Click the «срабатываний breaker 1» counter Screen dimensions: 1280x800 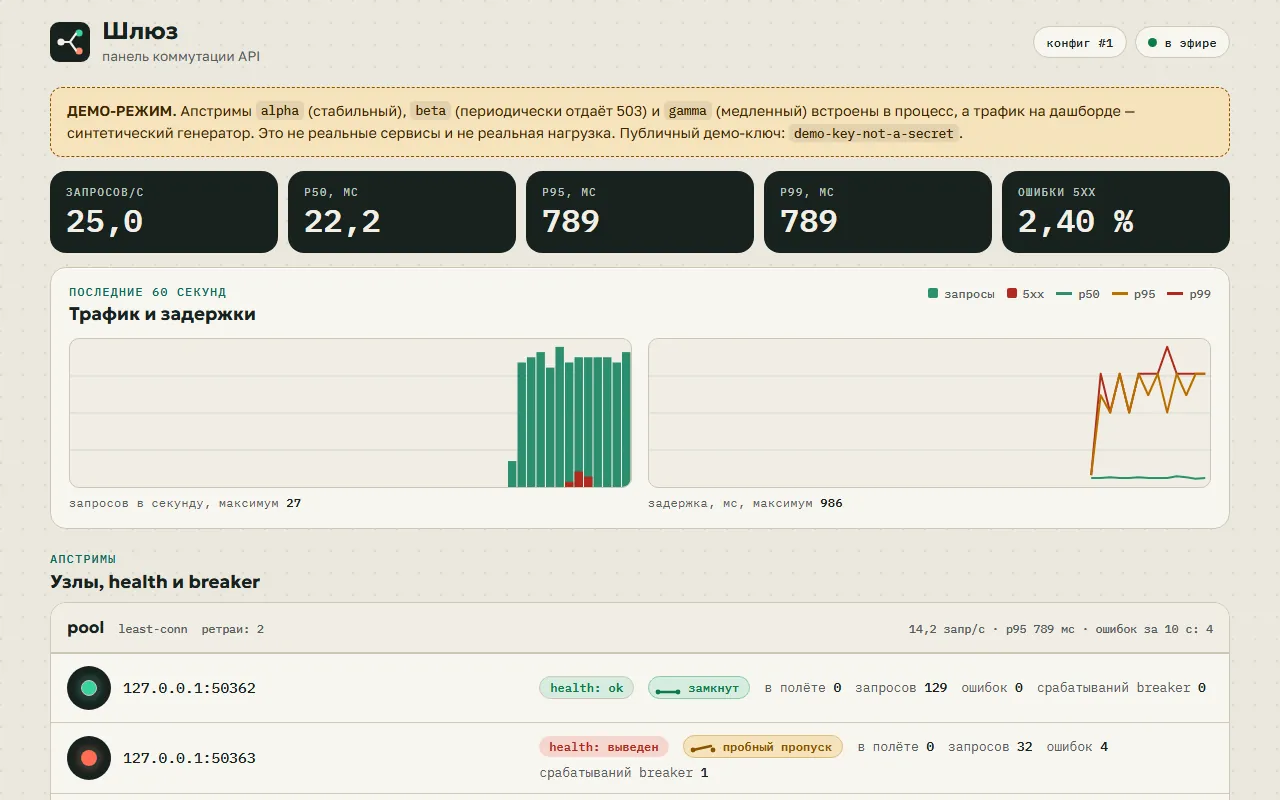(624, 773)
